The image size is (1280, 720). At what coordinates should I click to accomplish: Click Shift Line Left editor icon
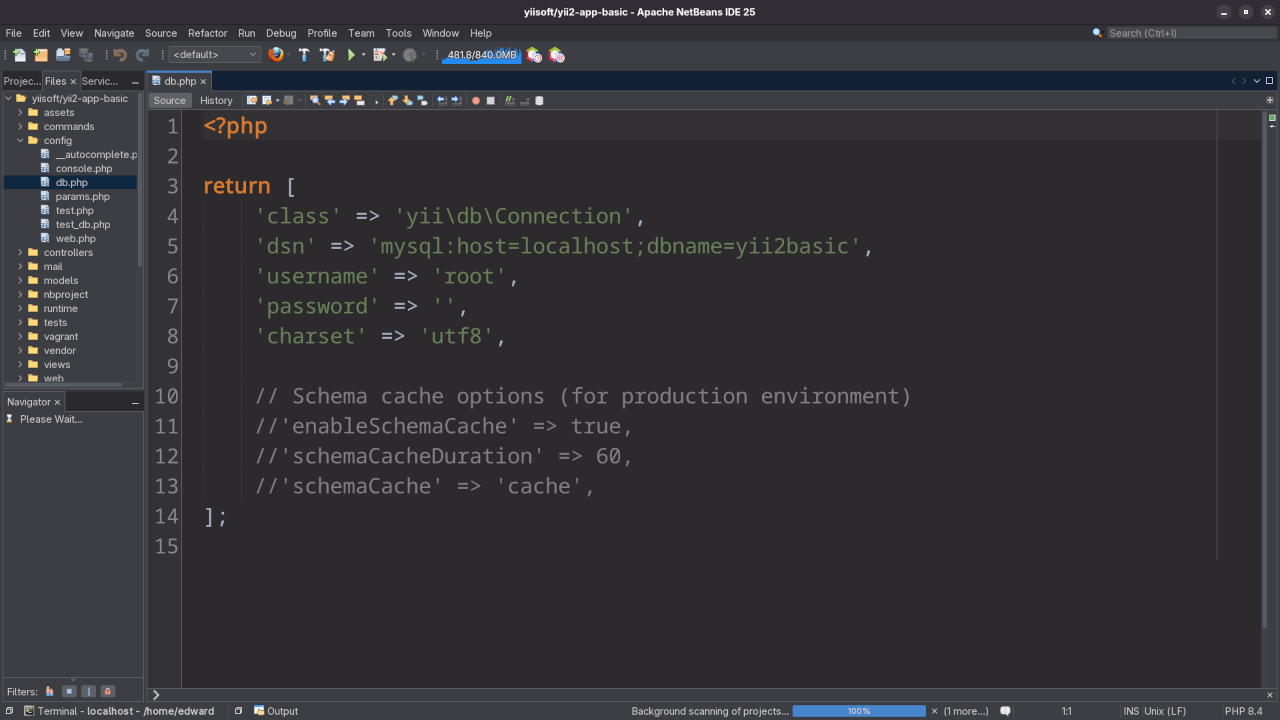441,100
